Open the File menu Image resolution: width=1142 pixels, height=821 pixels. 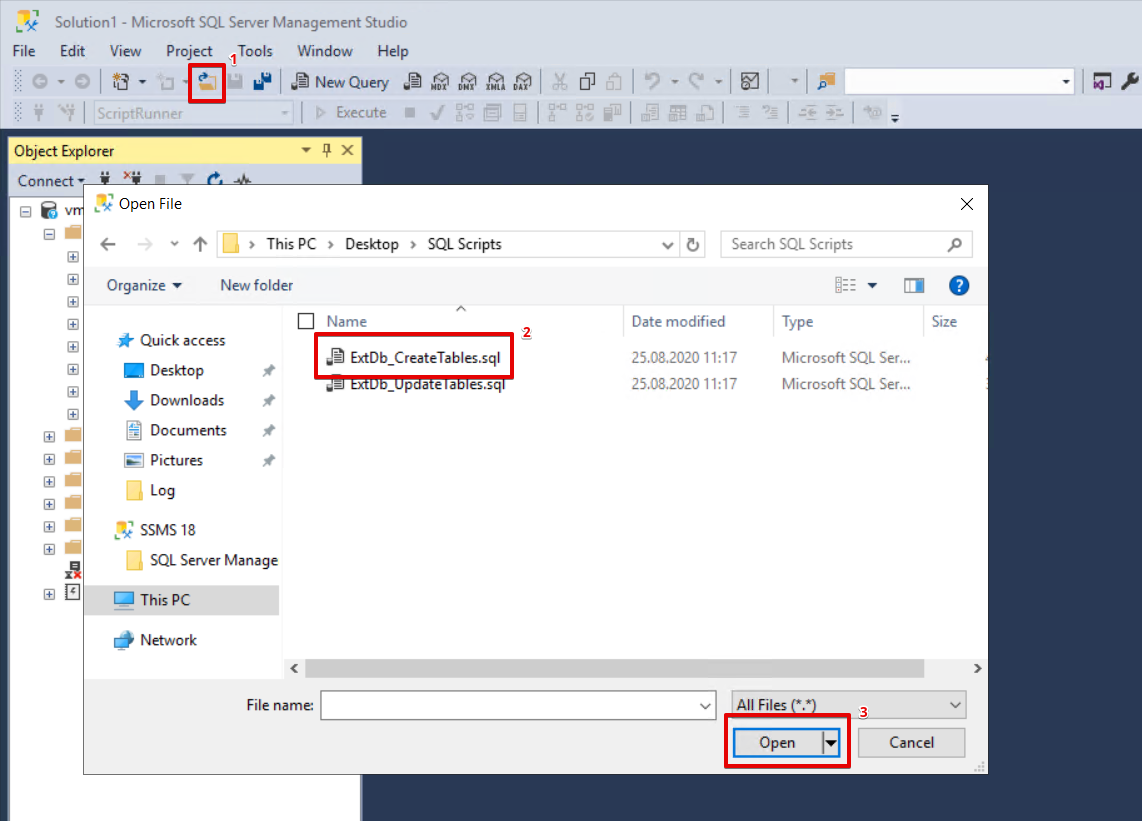coord(24,51)
